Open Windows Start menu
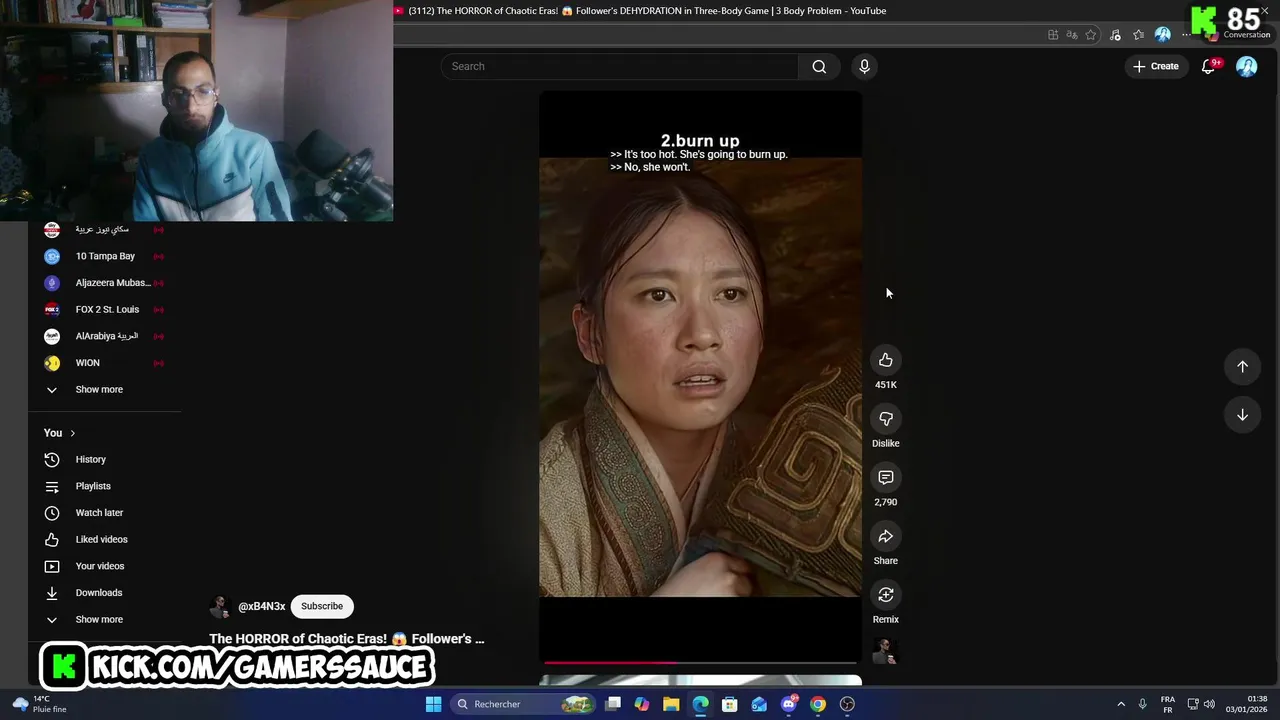The height and width of the screenshot is (720, 1280). point(433,704)
